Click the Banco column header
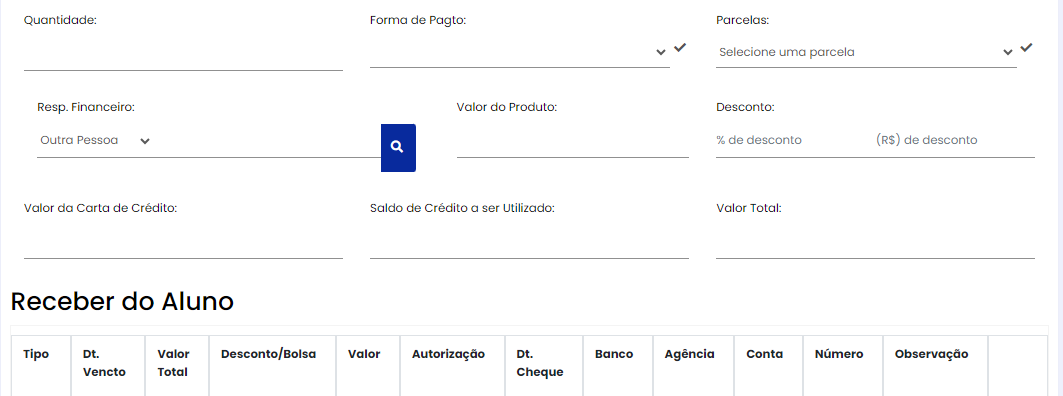 (614, 354)
